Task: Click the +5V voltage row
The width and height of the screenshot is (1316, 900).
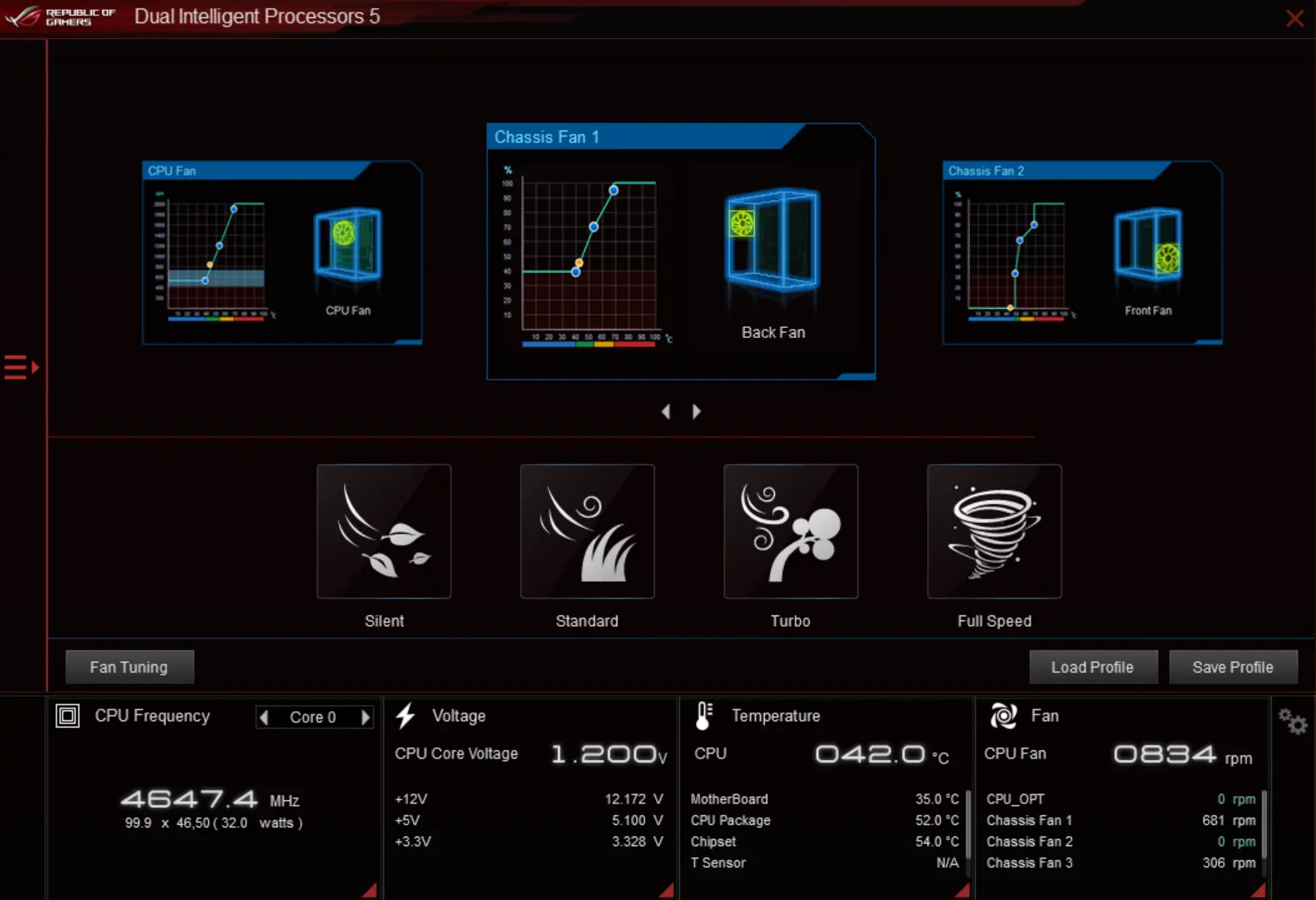Action: tap(529, 820)
